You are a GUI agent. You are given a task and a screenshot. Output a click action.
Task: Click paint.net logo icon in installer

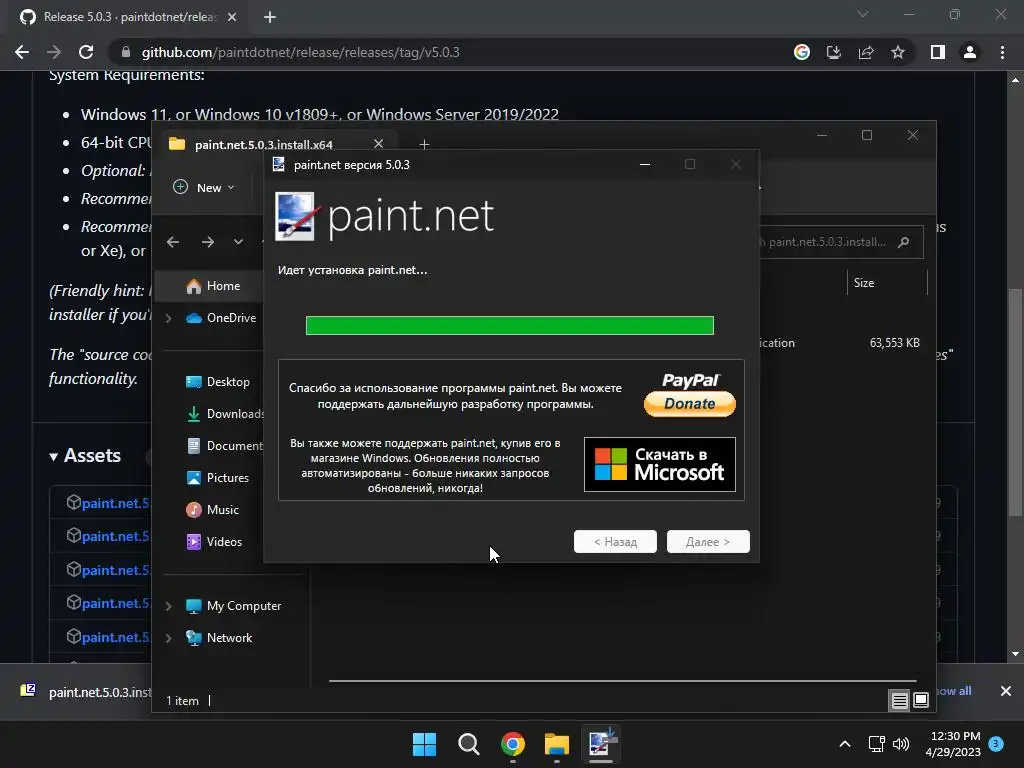295,216
